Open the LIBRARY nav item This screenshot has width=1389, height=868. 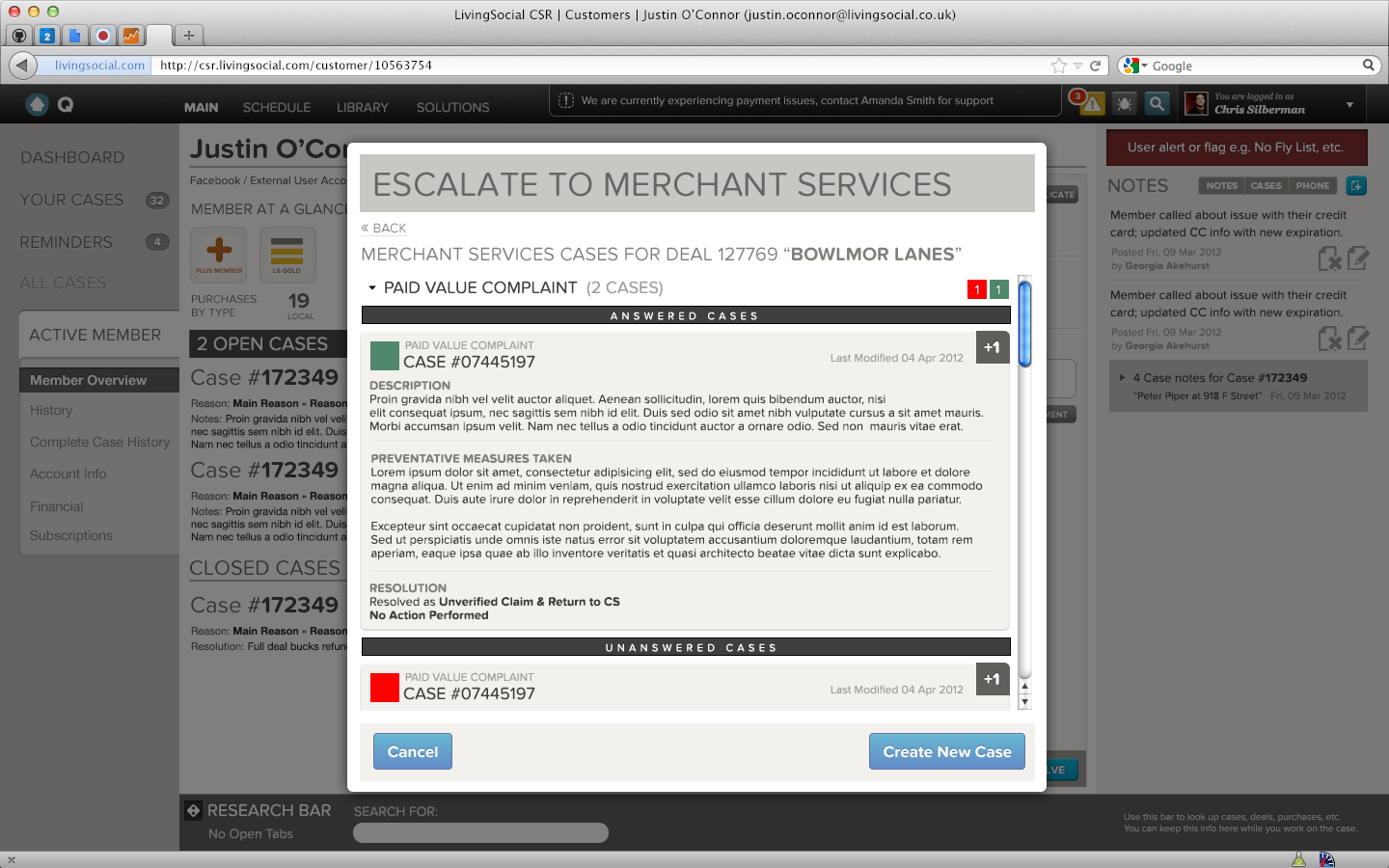[x=363, y=107]
